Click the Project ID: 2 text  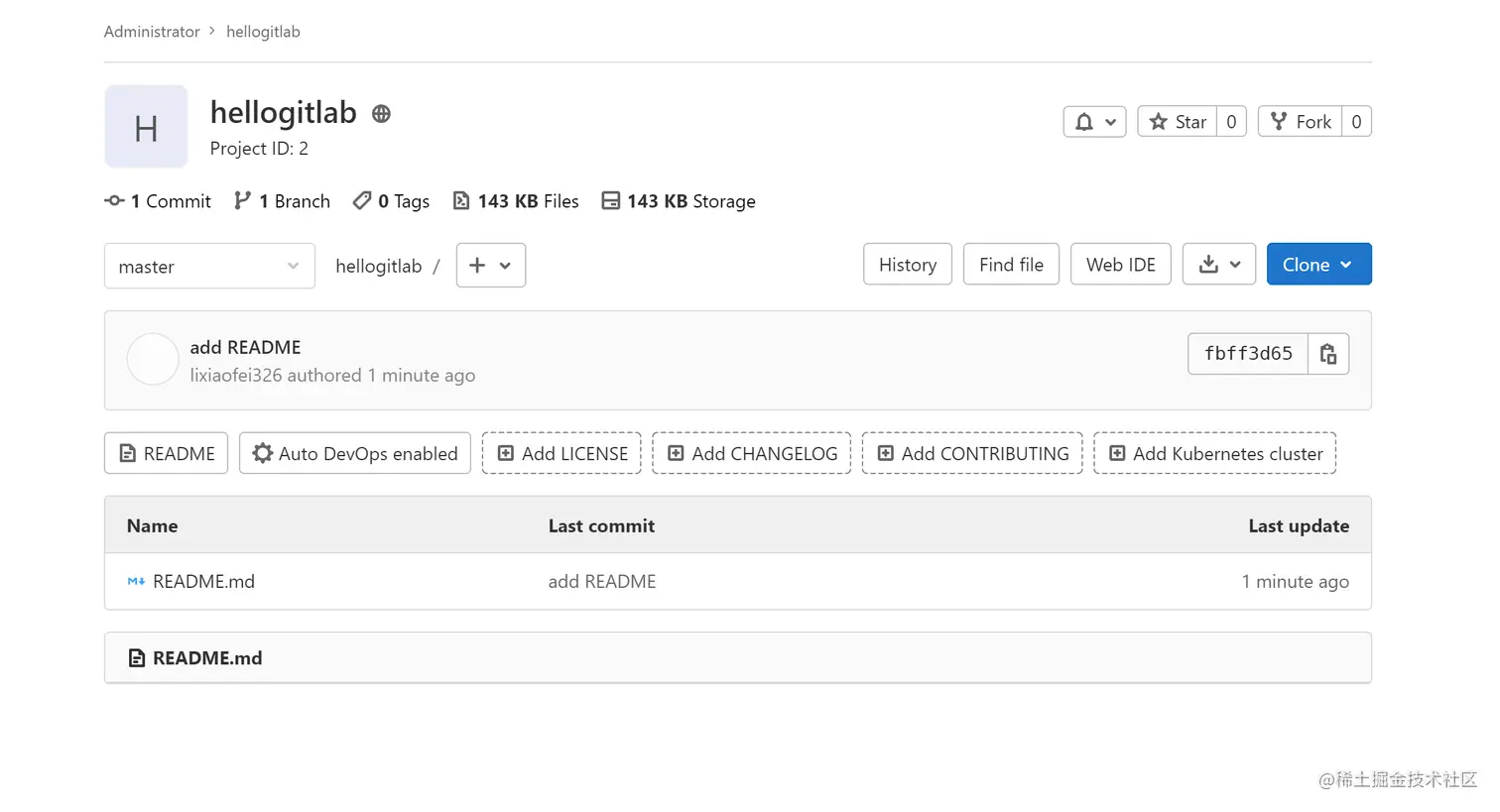[259, 149]
